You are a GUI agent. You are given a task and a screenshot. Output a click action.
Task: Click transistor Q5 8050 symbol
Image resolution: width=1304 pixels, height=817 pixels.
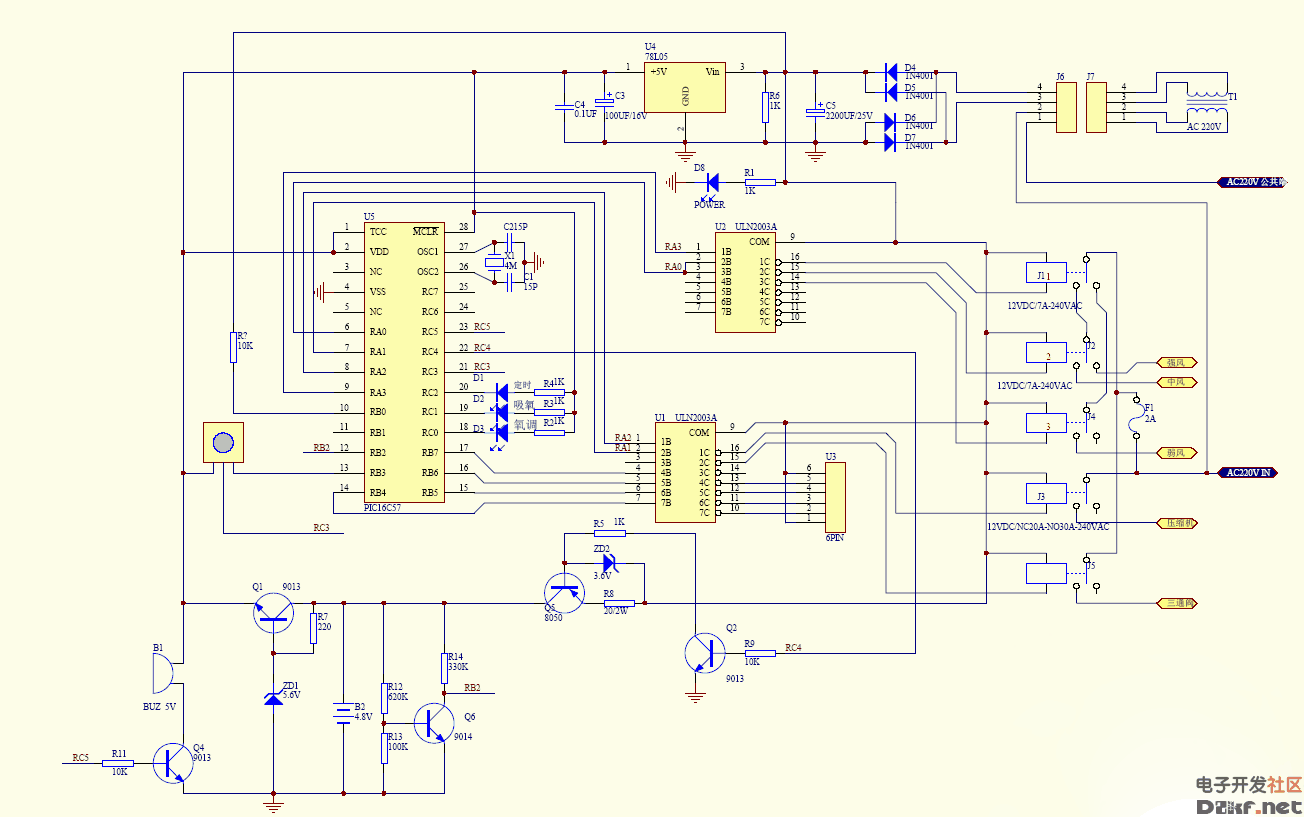click(x=564, y=591)
